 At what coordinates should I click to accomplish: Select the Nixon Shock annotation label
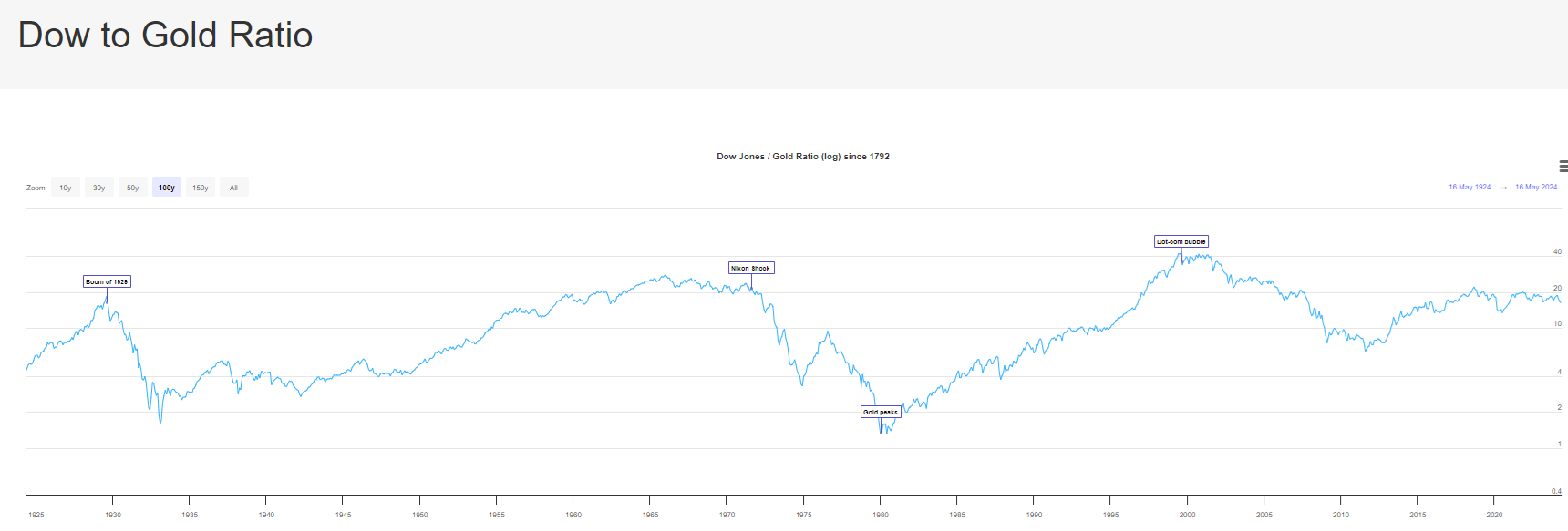[x=751, y=268]
